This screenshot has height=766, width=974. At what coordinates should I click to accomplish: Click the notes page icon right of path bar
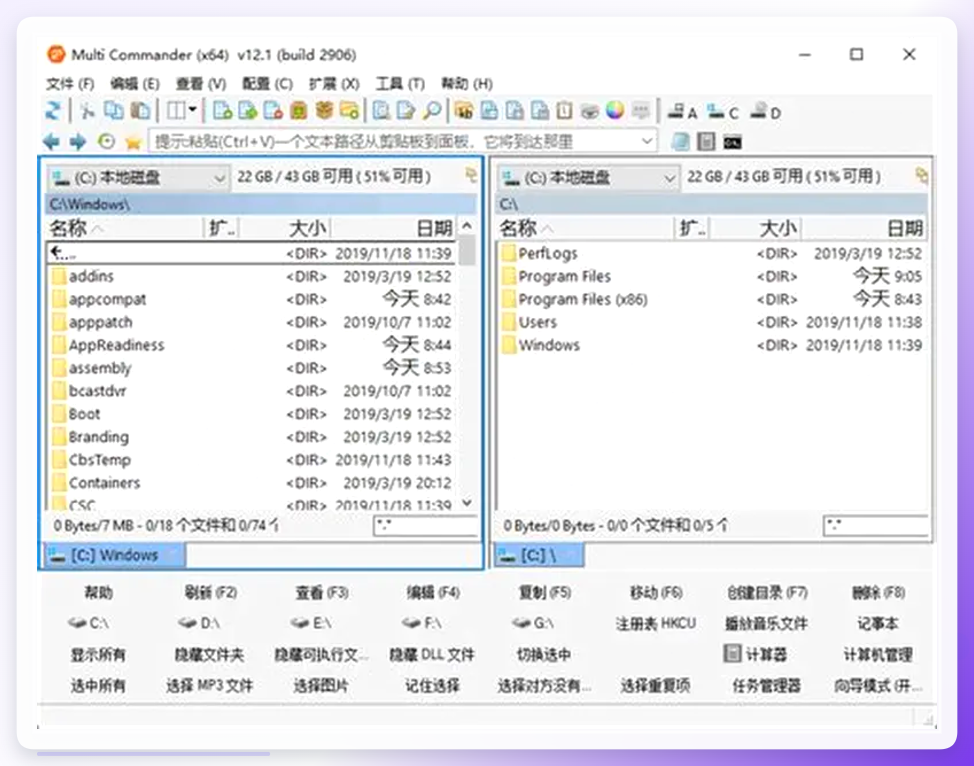[681, 142]
